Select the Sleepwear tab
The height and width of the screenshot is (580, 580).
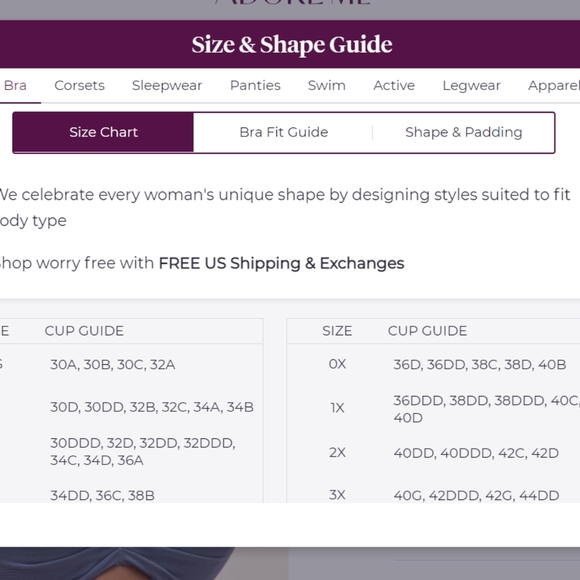pyautogui.click(x=167, y=85)
